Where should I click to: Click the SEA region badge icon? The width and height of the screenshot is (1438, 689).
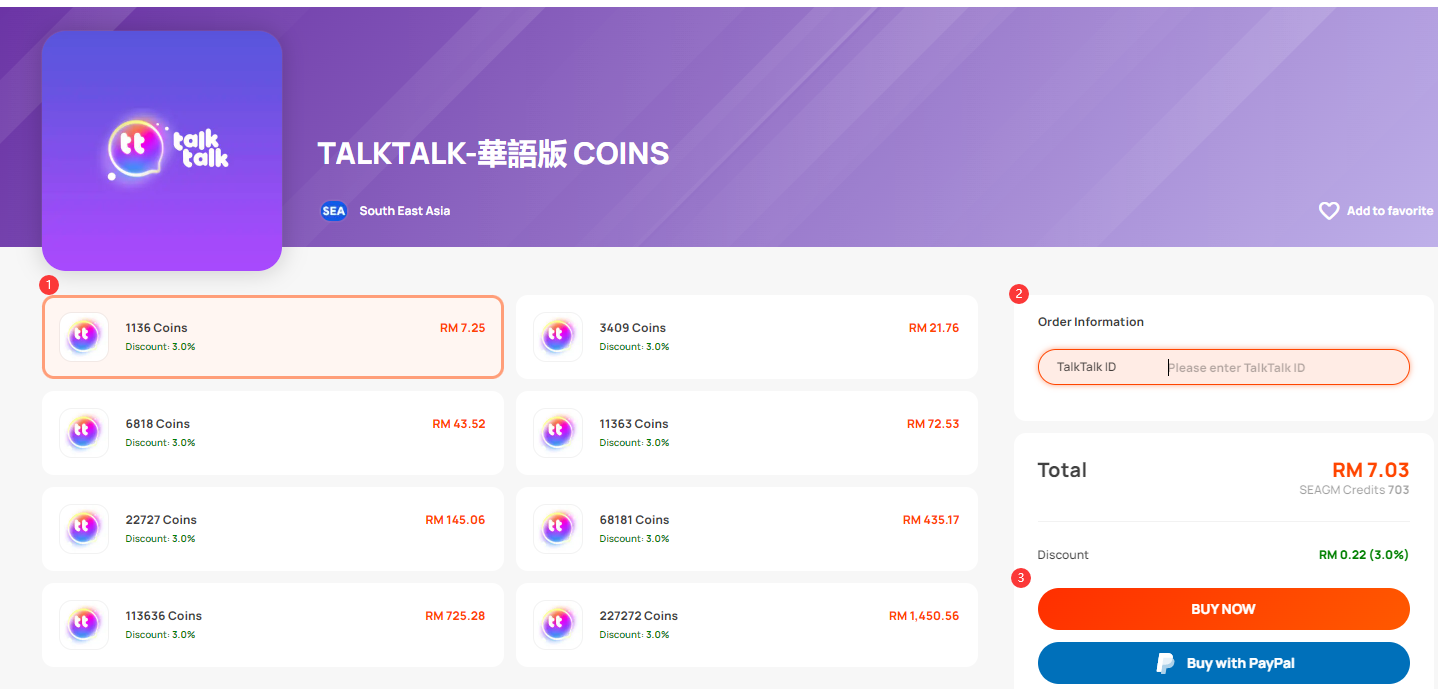point(334,211)
